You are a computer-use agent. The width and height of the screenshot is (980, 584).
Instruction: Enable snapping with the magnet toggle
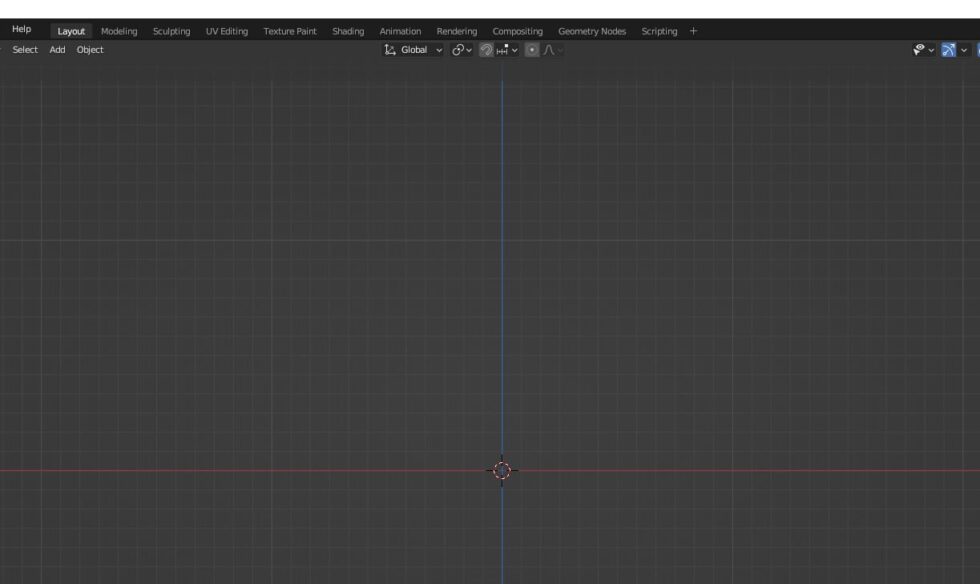pos(486,49)
